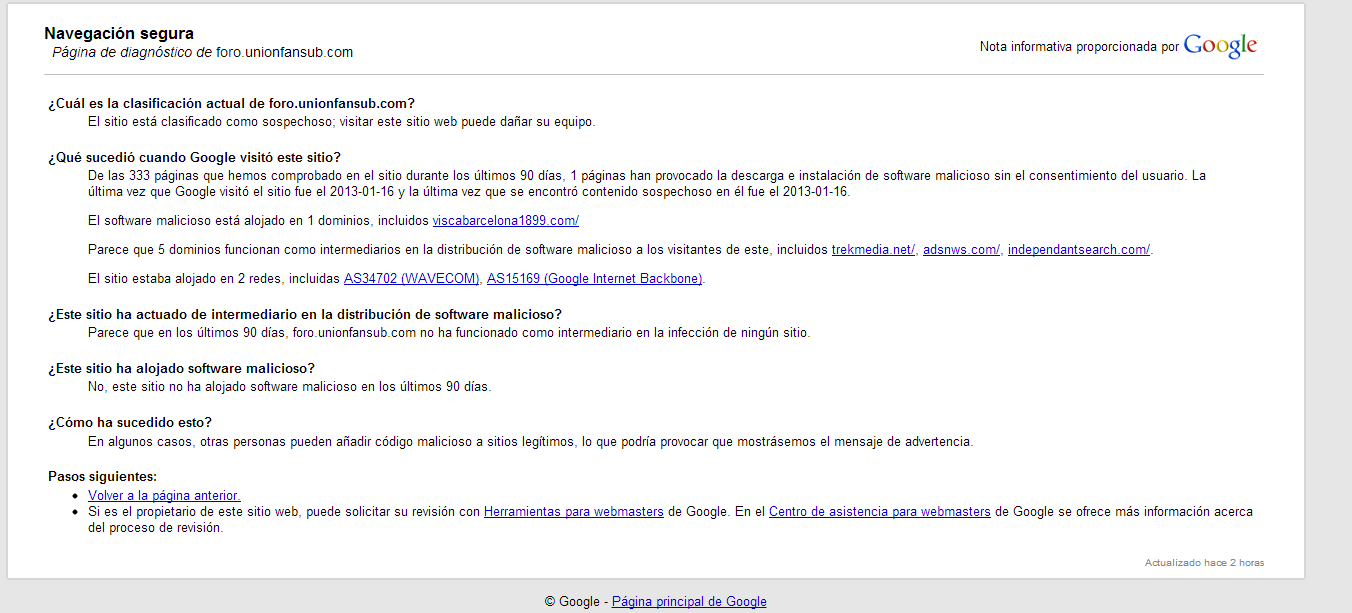Click the Google logo
This screenshot has width=1352, height=613.
click(x=1220, y=46)
